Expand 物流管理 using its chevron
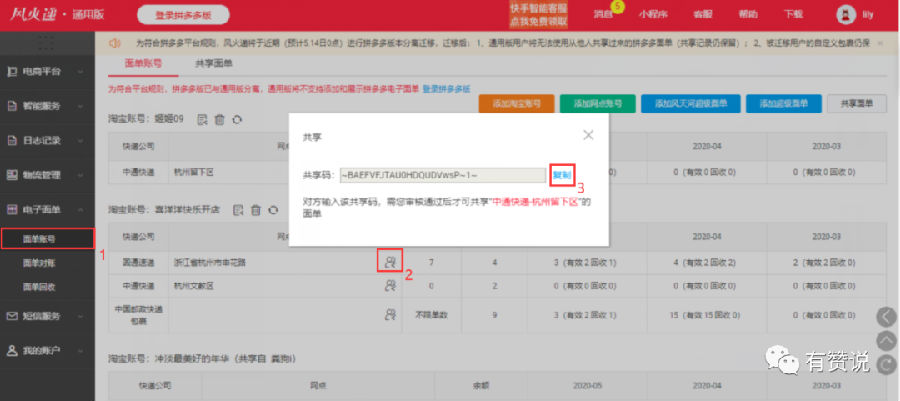This screenshot has width=900, height=401. [x=80, y=176]
